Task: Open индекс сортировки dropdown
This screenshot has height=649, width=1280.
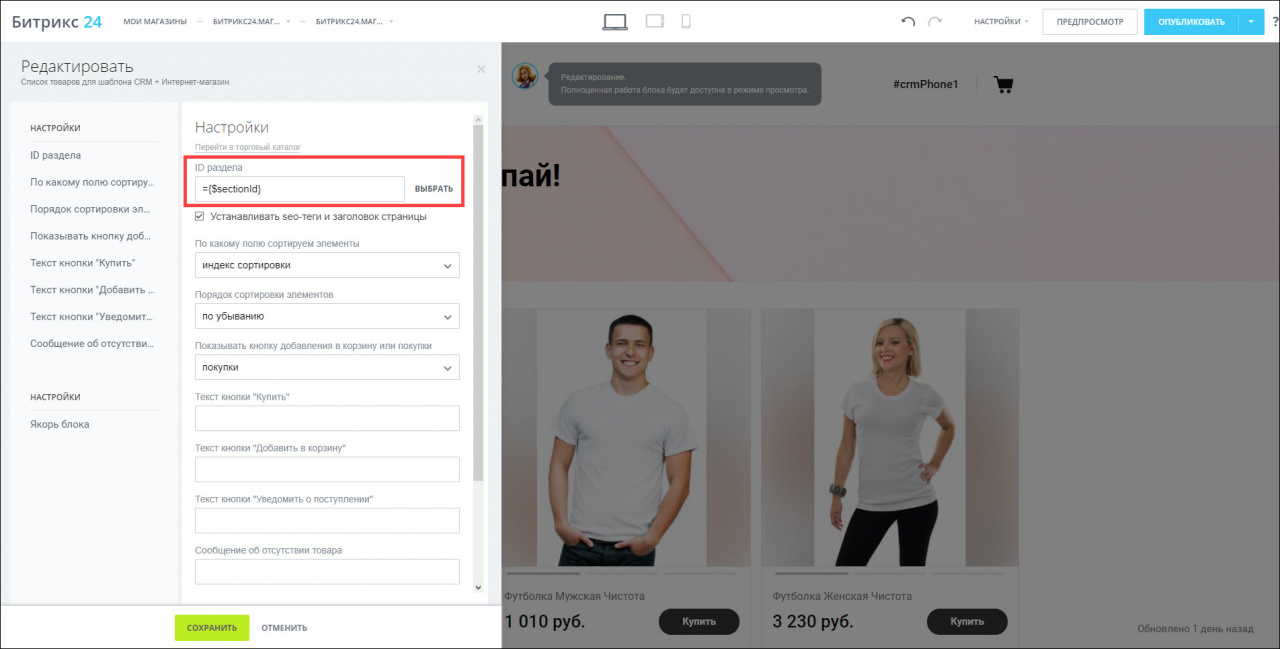Action: (x=327, y=265)
